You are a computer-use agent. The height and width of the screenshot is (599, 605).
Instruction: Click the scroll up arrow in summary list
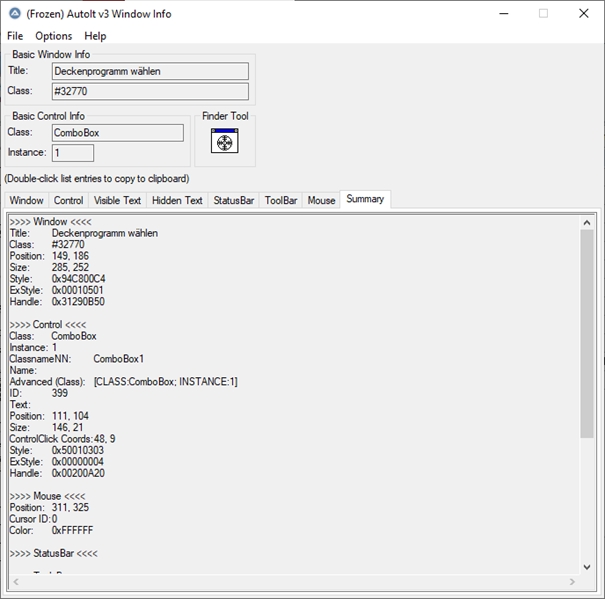(587, 223)
